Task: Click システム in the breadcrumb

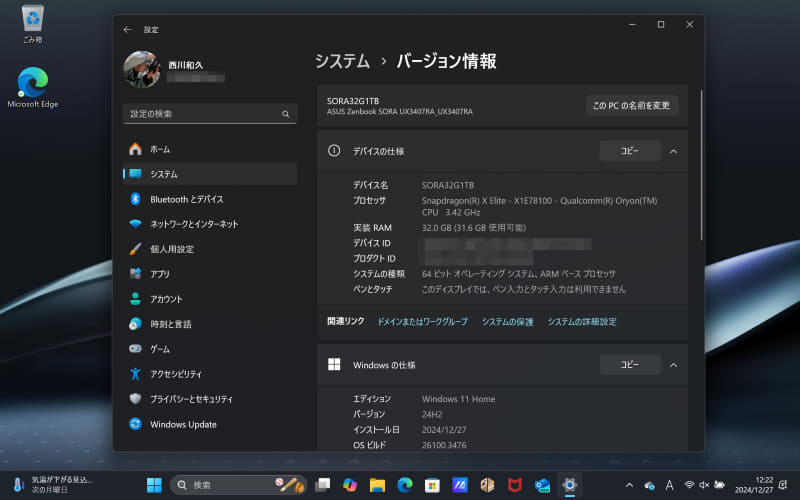Action: tap(342, 61)
